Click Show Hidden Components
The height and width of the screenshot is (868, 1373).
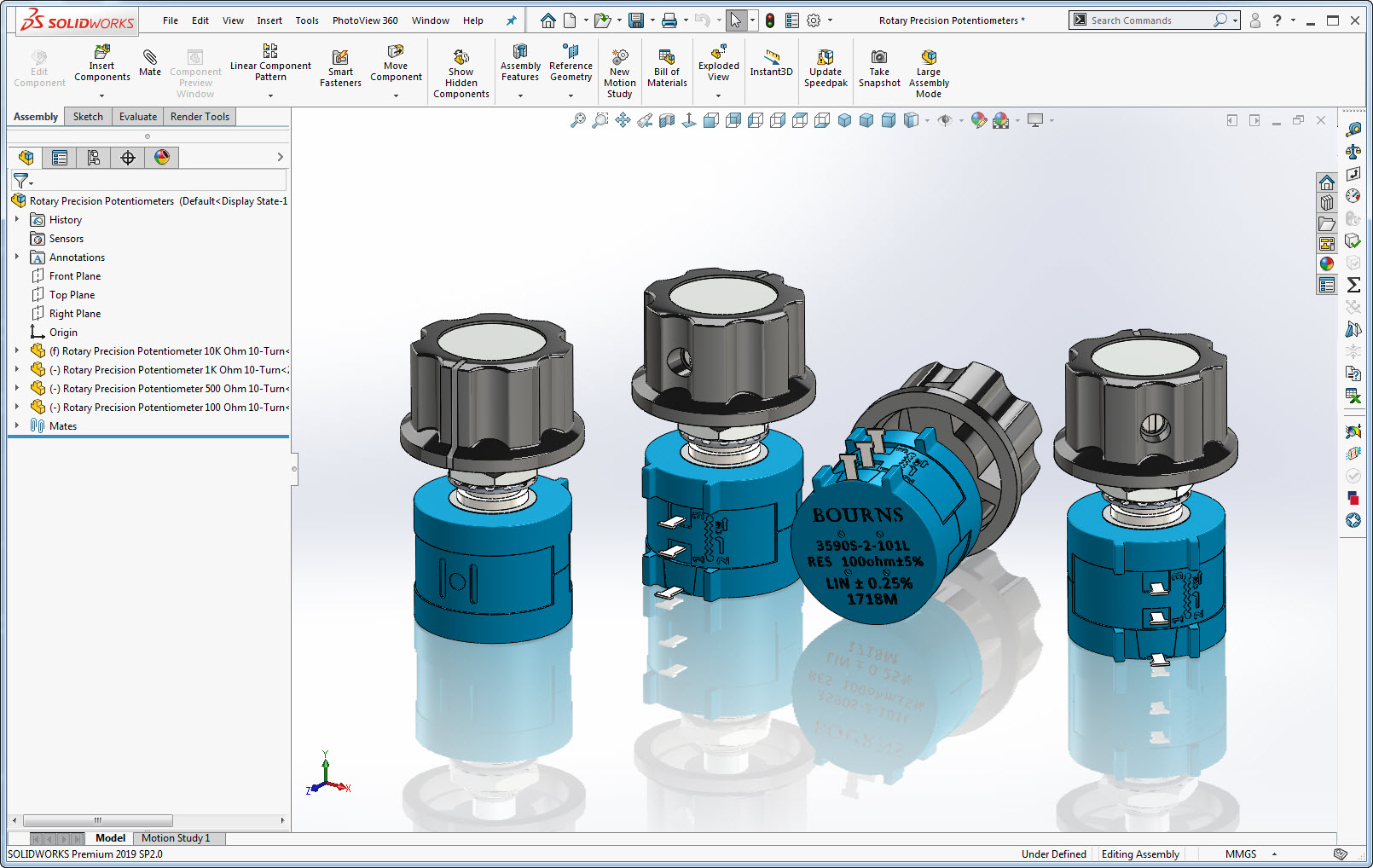click(x=461, y=73)
